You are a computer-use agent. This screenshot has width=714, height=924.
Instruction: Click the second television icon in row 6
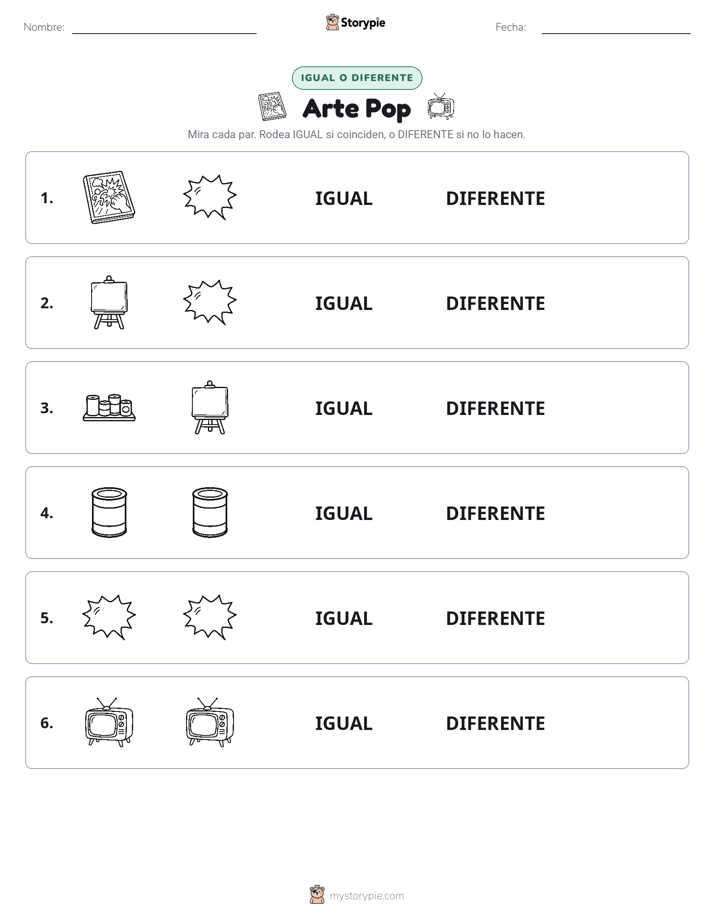coord(210,722)
